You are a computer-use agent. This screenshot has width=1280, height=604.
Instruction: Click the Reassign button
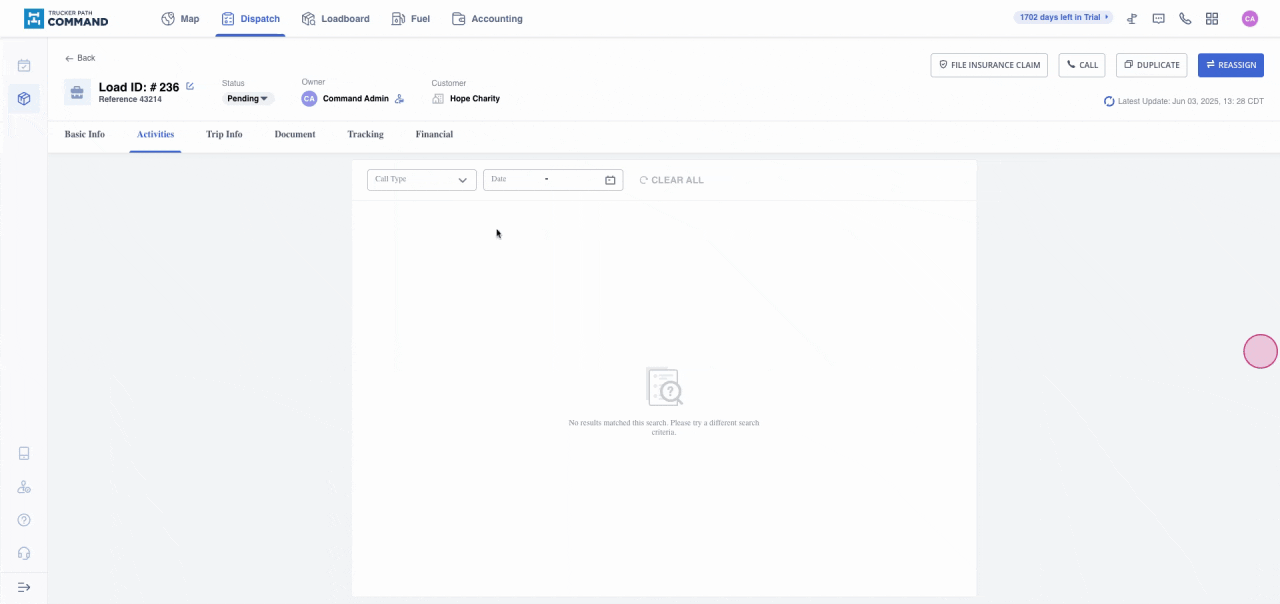1230,65
